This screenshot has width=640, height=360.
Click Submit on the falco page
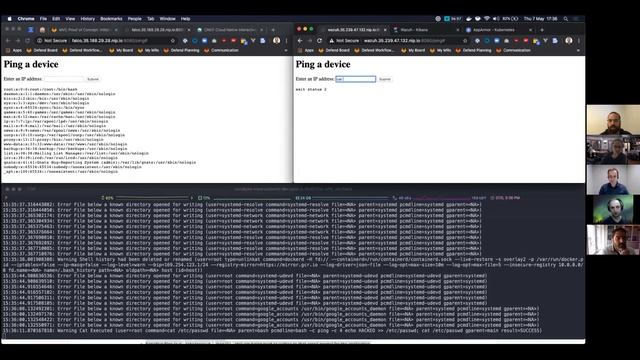click(x=93, y=79)
